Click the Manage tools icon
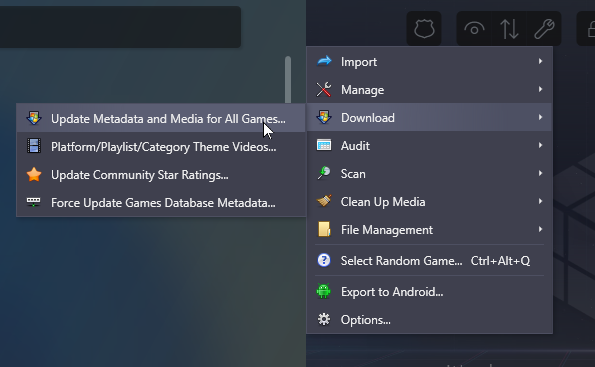This screenshot has width=595, height=367. click(x=324, y=90)
